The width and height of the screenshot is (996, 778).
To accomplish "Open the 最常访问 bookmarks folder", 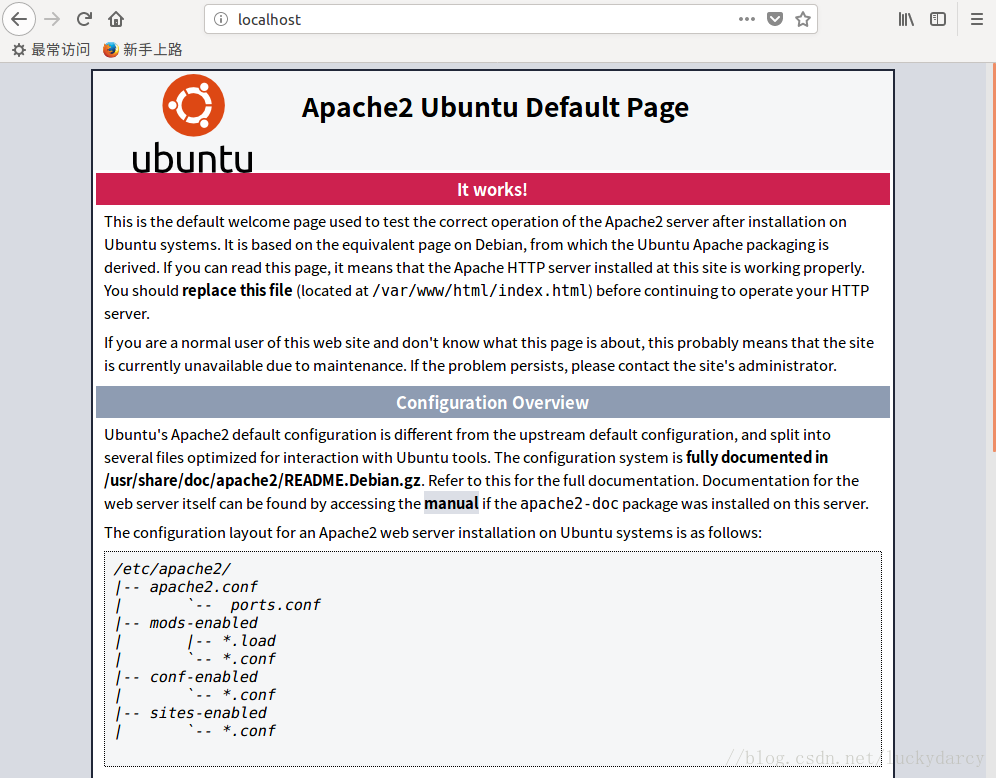I will tap(51, 50).
